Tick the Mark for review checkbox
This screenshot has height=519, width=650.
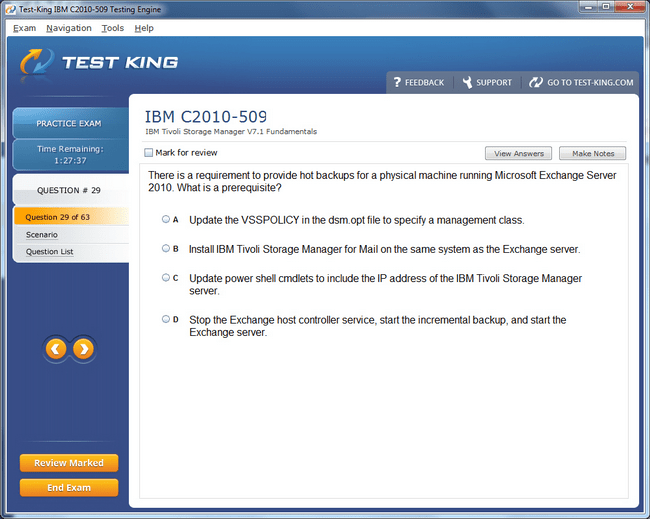(x=148, y=153)
